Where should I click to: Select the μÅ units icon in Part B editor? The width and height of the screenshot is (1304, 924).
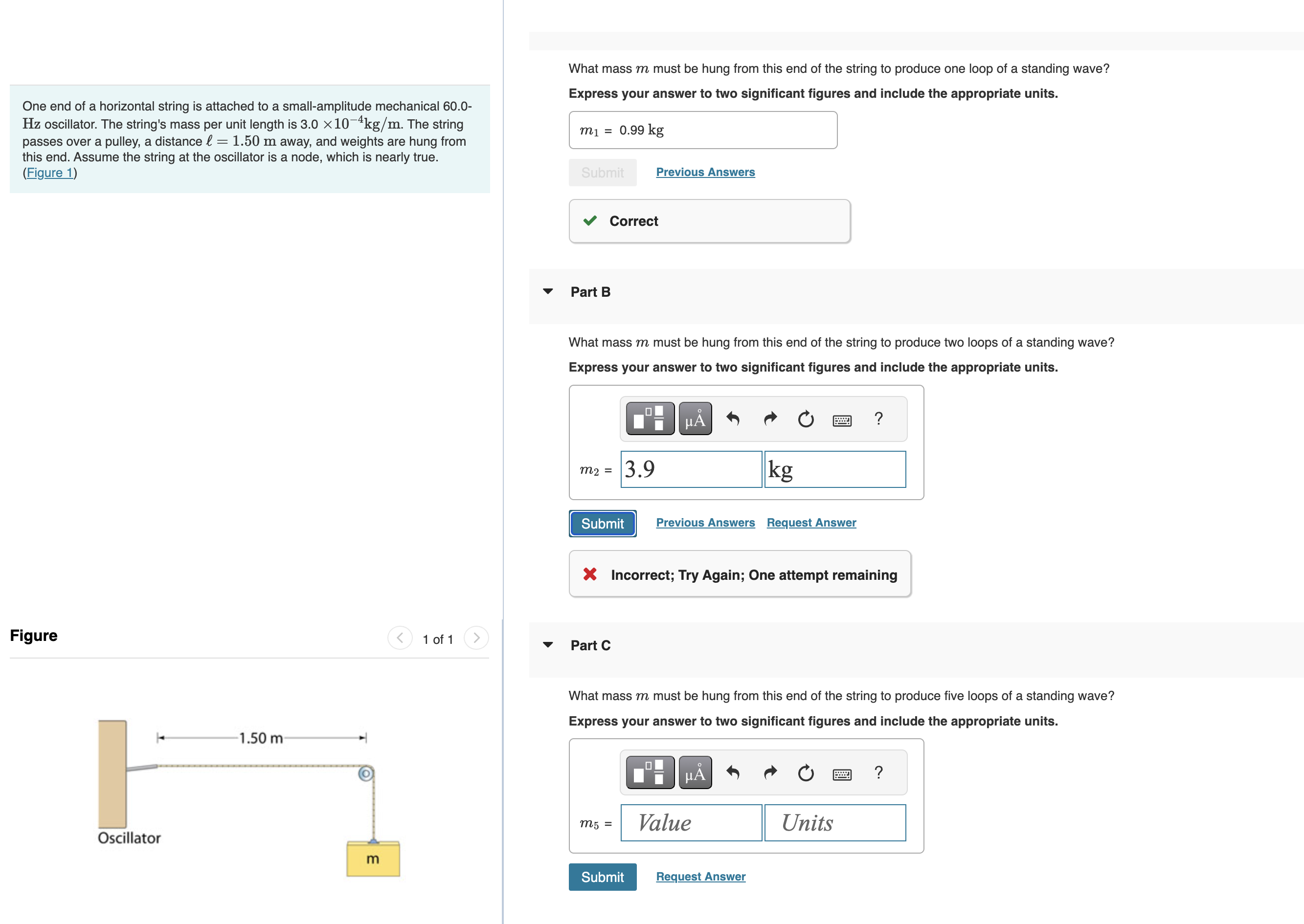[x=695, y=419]
